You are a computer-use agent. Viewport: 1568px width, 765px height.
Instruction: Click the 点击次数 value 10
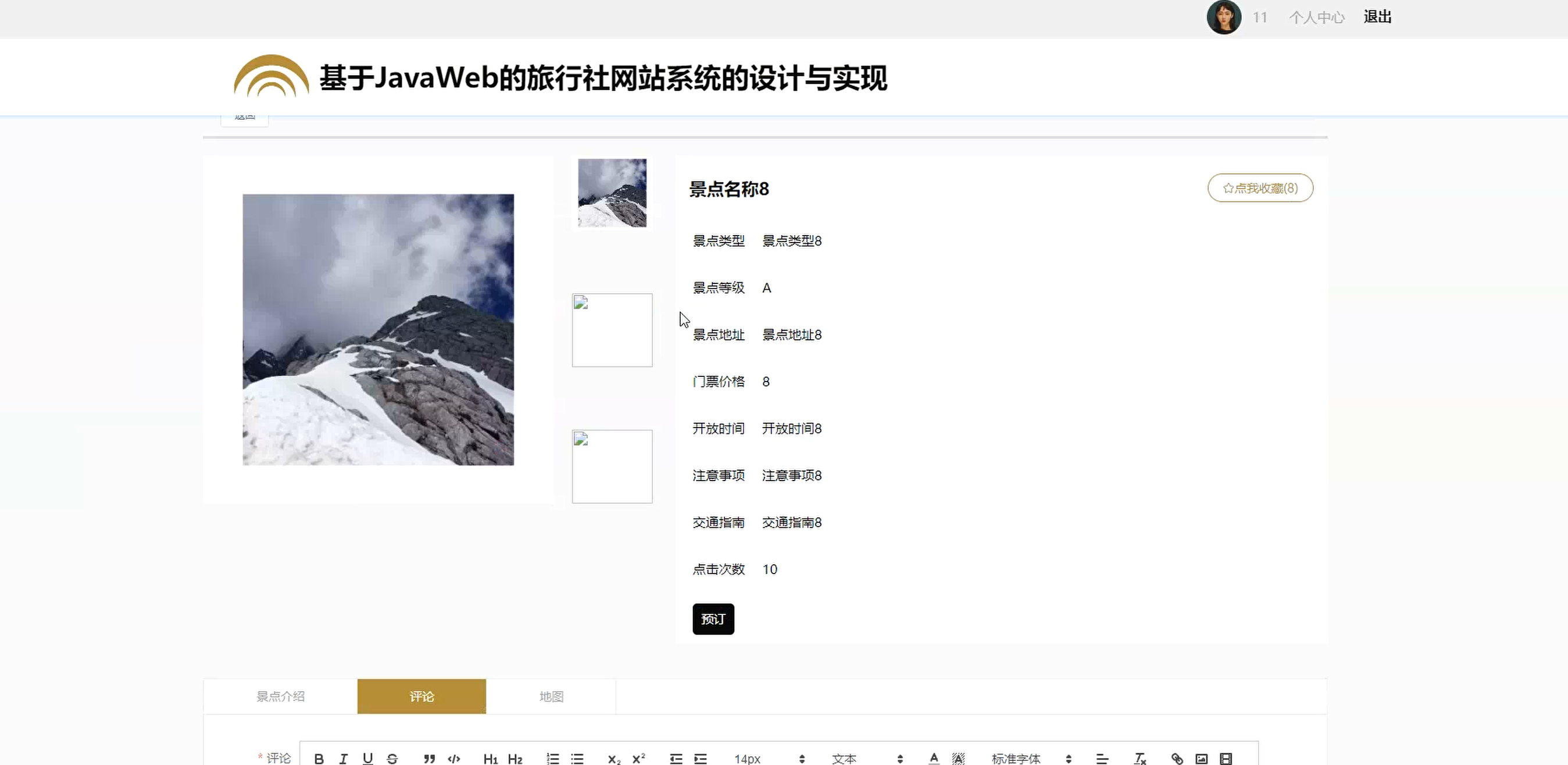pos(769,569)
